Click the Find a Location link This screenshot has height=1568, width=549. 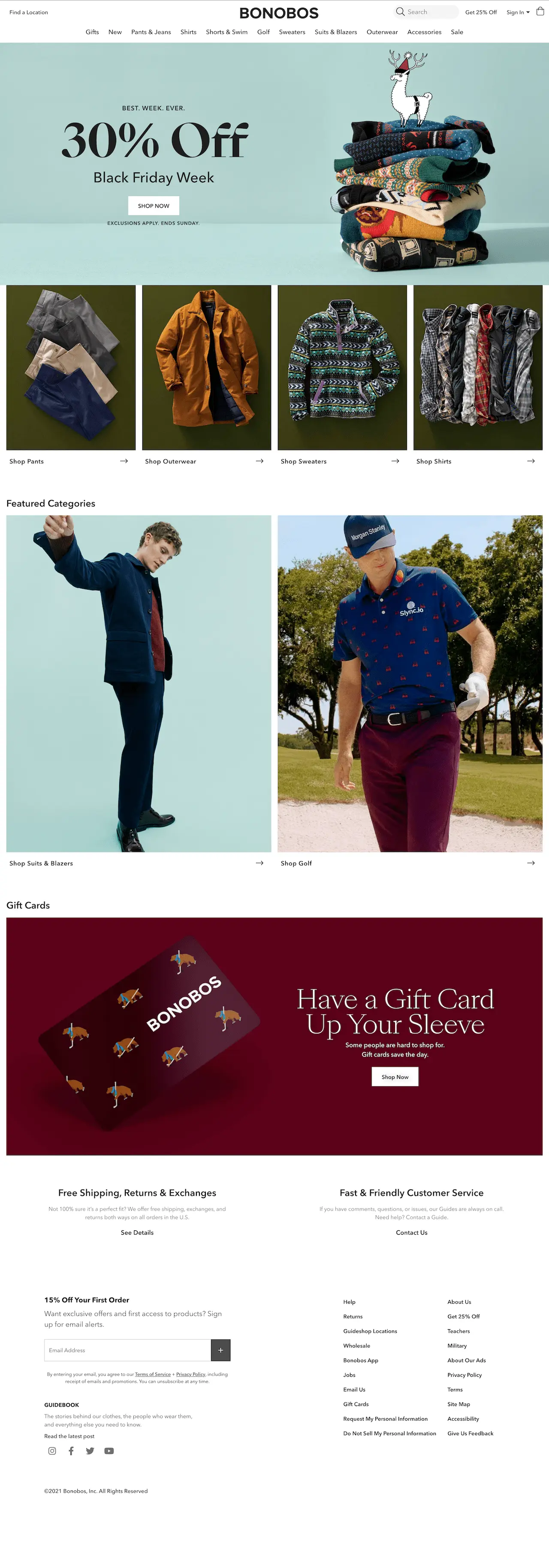click(29, 12)
